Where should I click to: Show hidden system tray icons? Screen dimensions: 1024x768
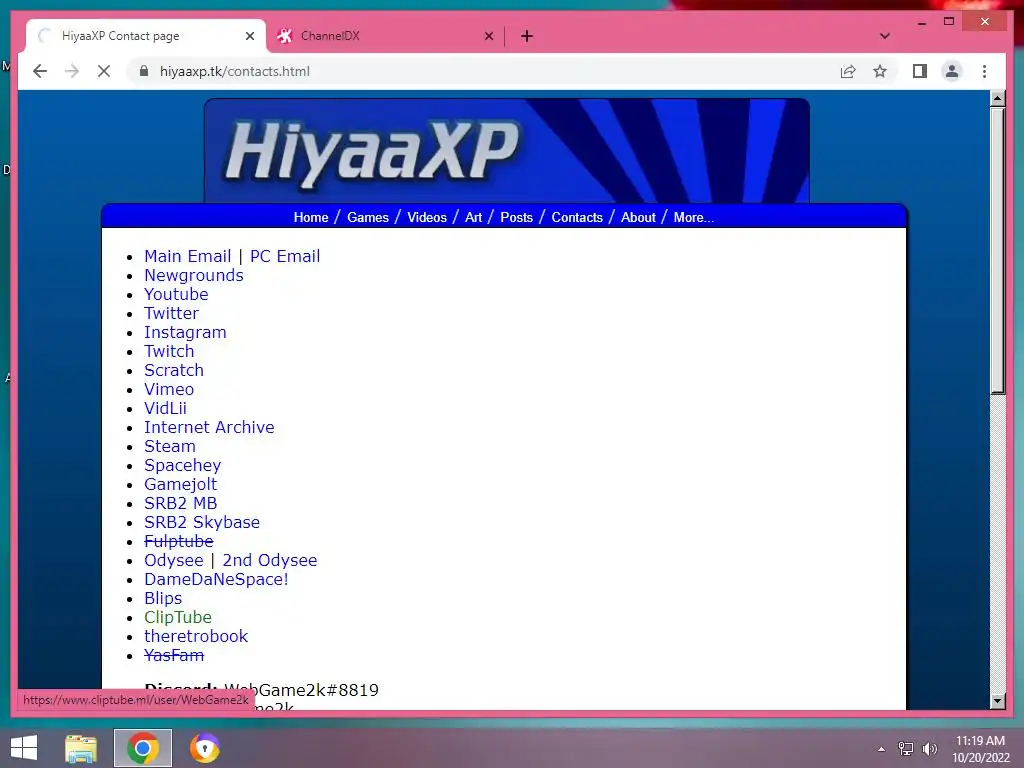pos(882,749)
